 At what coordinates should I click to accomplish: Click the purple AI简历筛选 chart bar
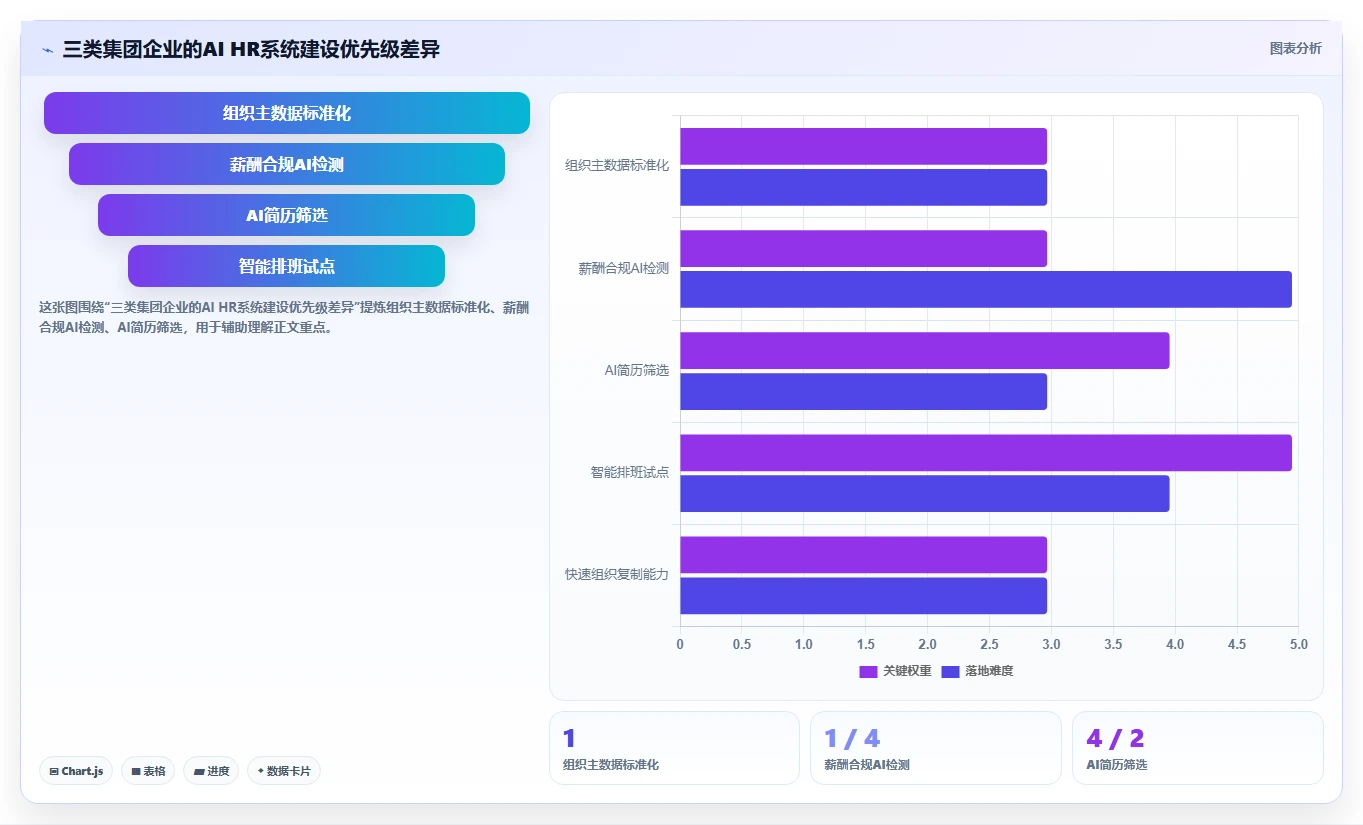coord(925,350)
